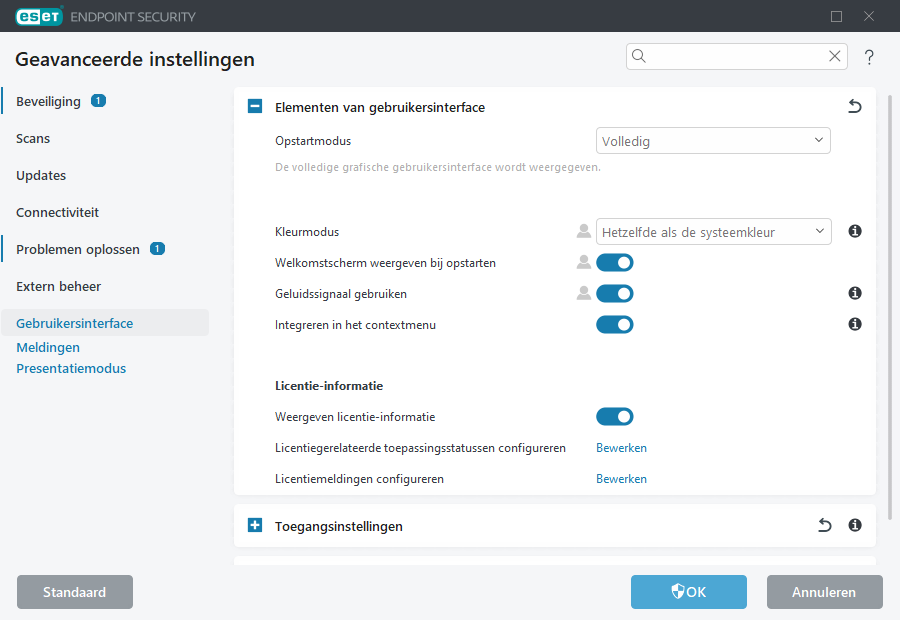Screen dimensions: 900x620
Task: Click the user override icon near Kleurmodus
Action: click(x=583, y=231)
